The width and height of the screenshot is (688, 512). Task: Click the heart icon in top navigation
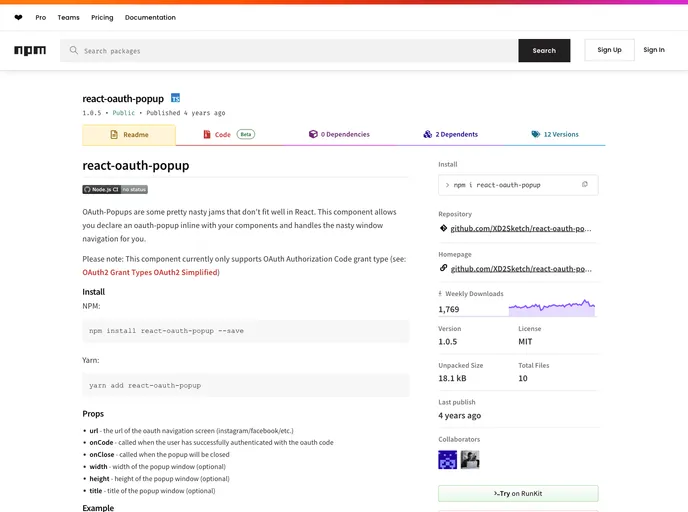[x=18, y=18]
